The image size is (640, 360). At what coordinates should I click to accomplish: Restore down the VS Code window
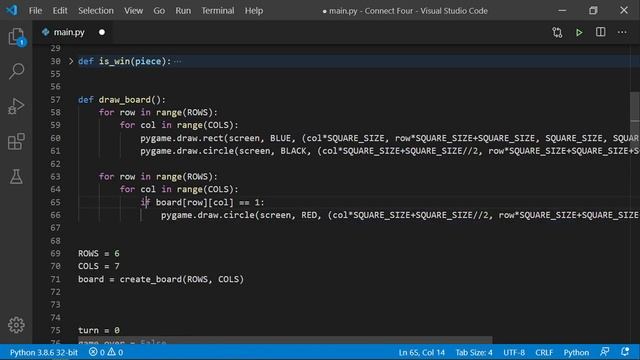click(593, 10)
